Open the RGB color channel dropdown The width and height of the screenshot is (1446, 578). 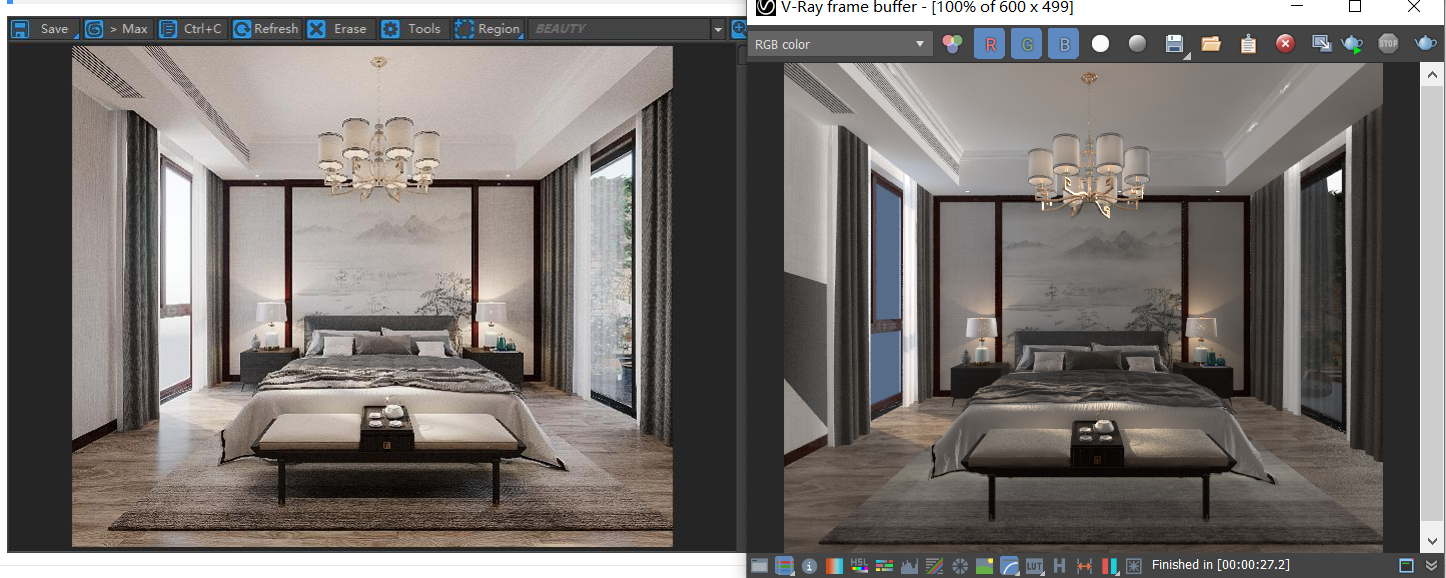840,44
